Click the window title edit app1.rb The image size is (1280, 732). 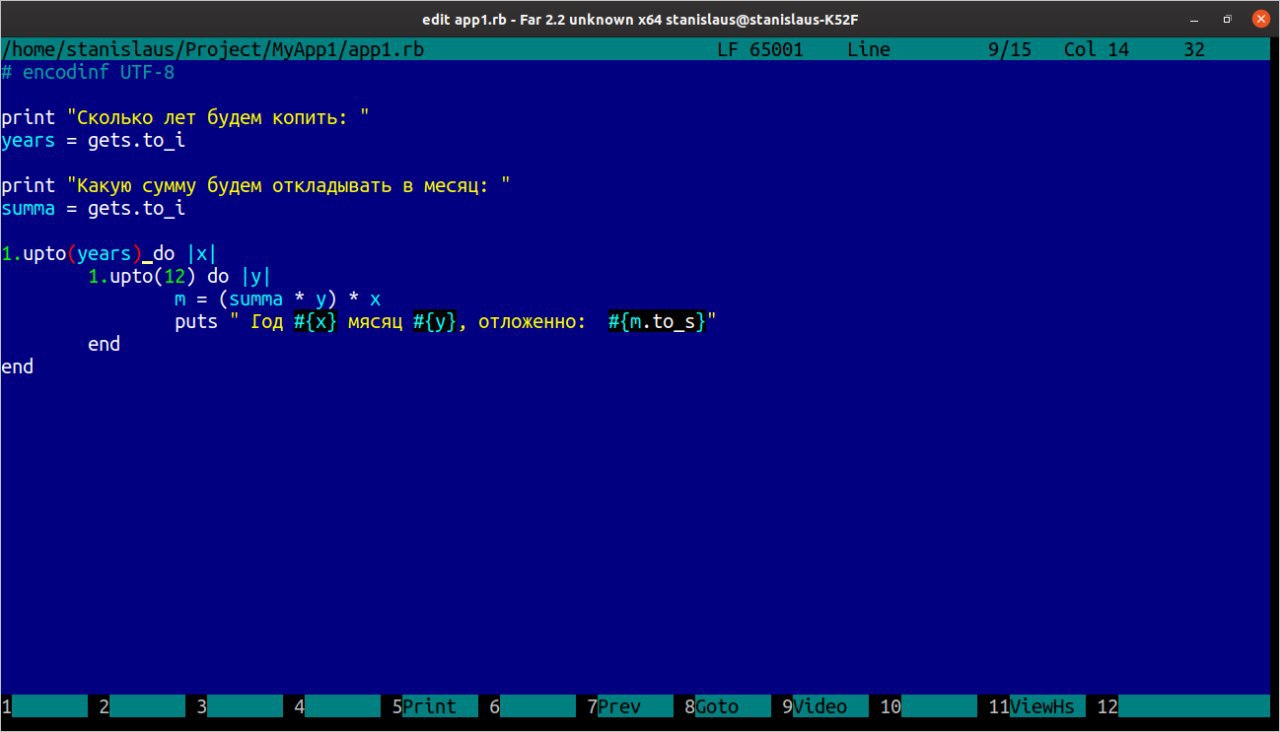point(640,19)
